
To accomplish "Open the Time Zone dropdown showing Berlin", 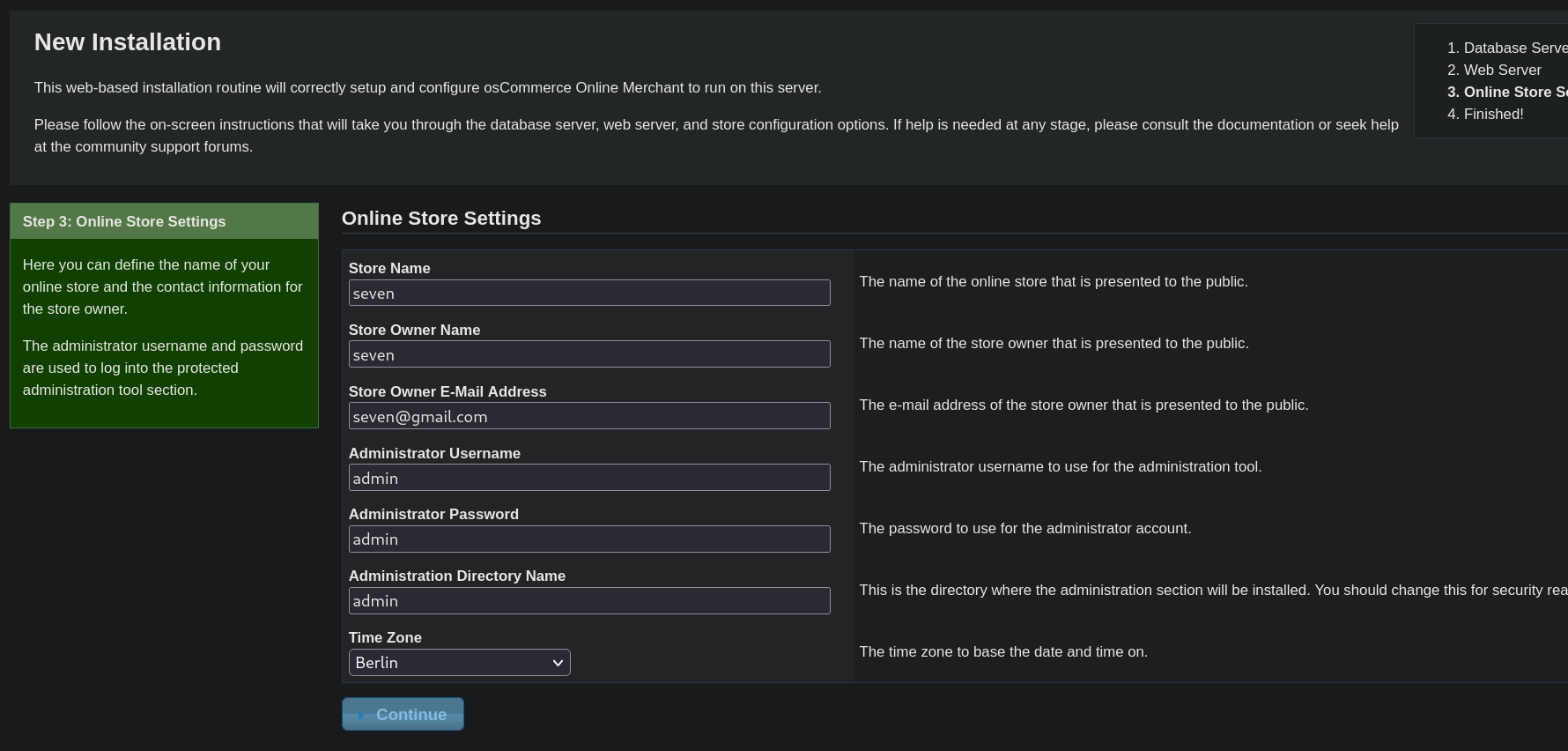I will [x=459, y=663].
